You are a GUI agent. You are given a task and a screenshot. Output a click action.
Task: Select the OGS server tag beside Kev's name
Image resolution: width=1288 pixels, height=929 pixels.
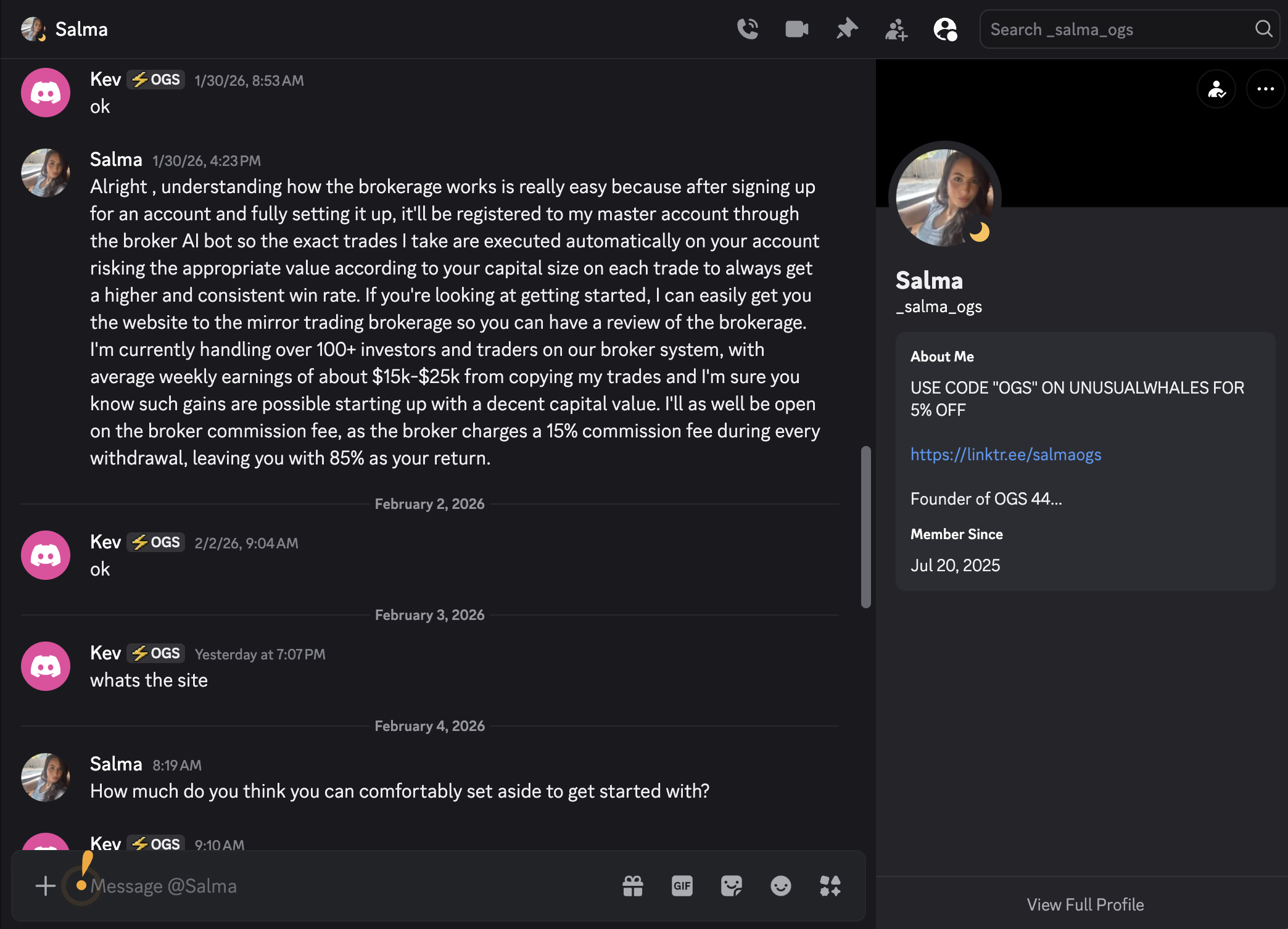(x=155, y=79)
